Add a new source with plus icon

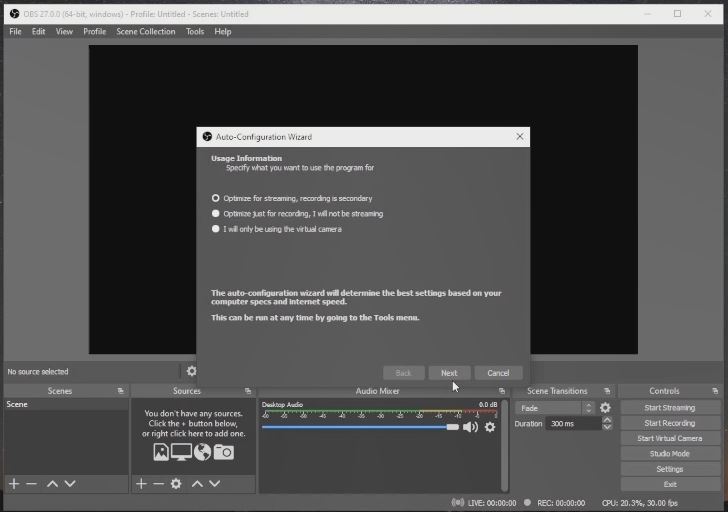click(141, 484)
